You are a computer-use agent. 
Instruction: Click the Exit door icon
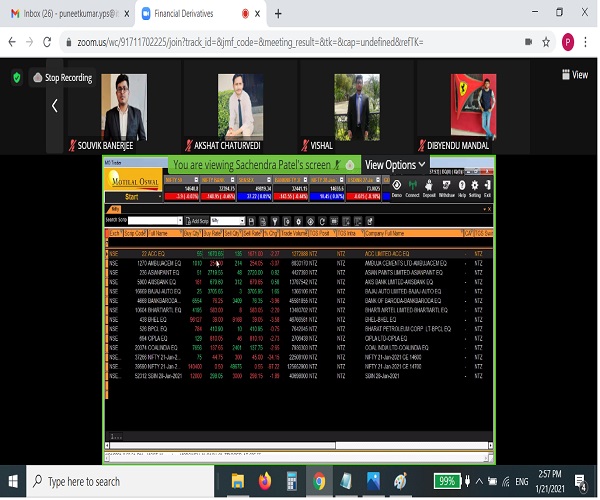pos(487,188)
